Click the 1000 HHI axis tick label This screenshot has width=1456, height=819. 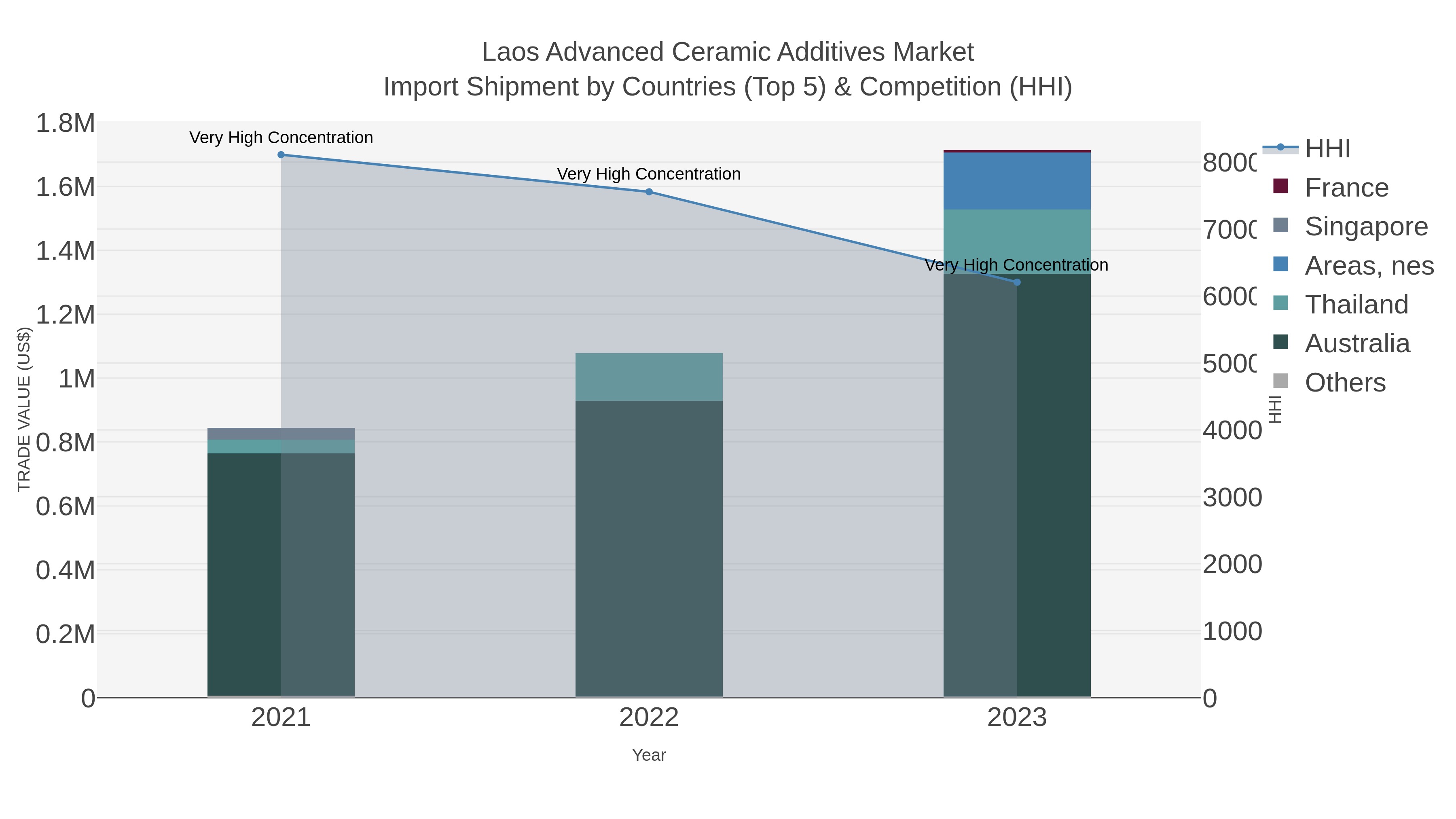pos(1232,631)
